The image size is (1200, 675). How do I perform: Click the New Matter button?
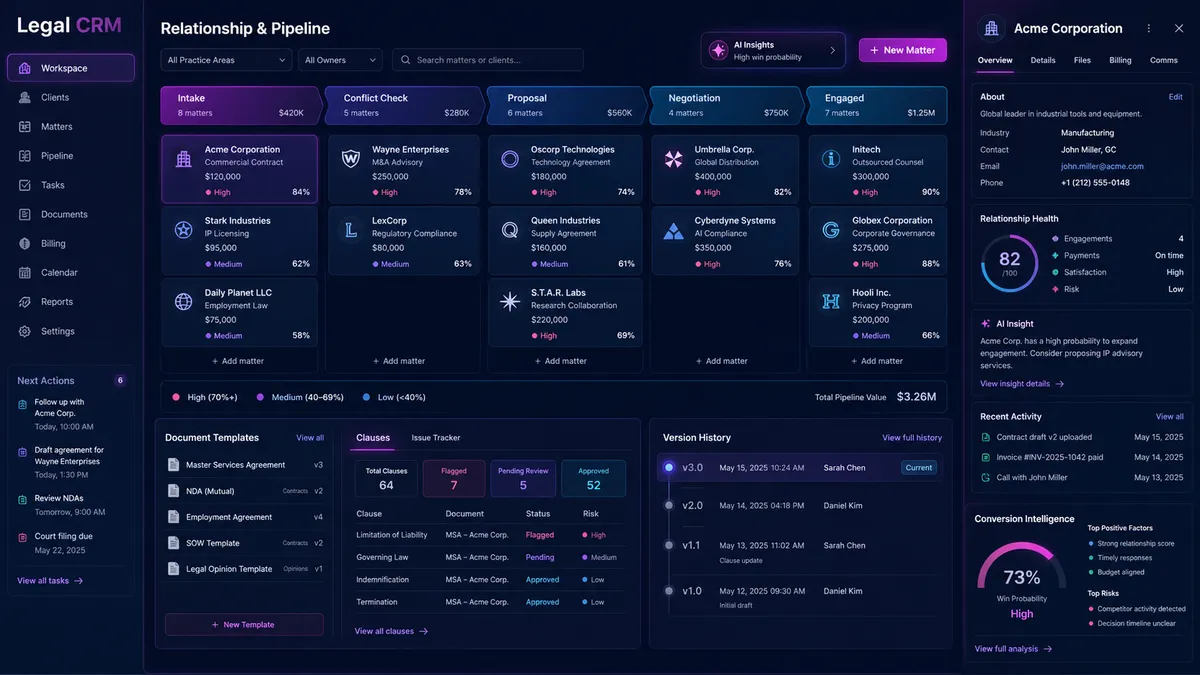point(903,50)
